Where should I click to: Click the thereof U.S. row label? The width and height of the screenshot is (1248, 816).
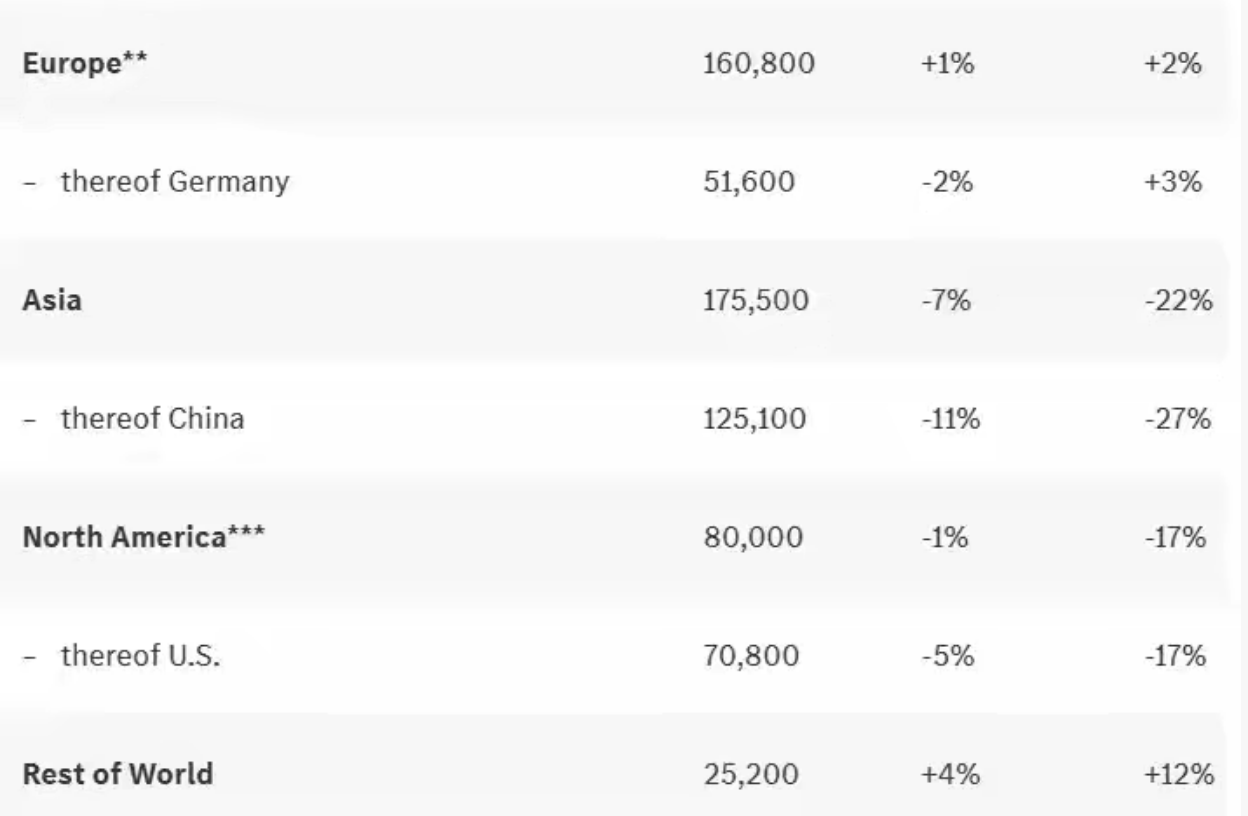(x=140, y=656)
